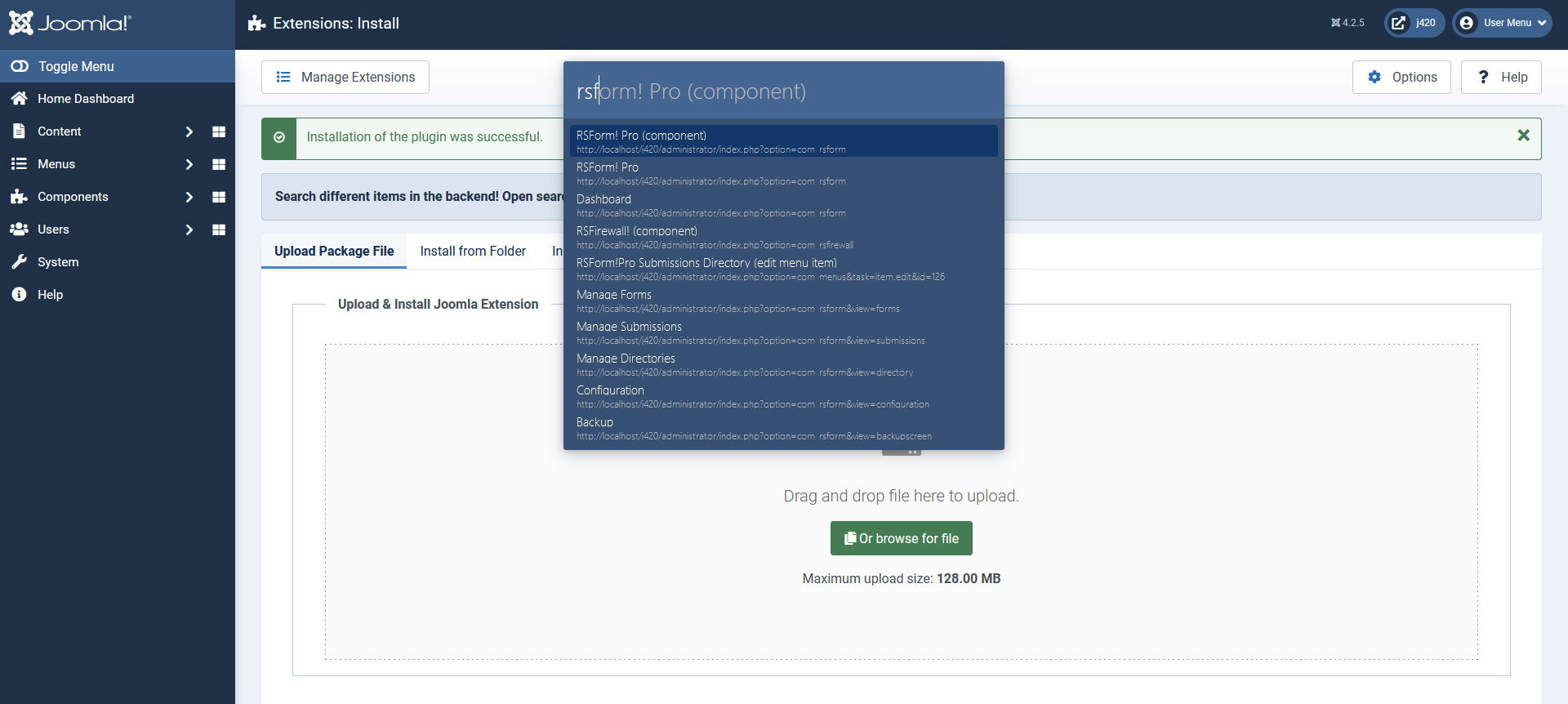Open Manage Extensions button
The width and height of the screenshot is (1568, 704).
pos(345,77)
